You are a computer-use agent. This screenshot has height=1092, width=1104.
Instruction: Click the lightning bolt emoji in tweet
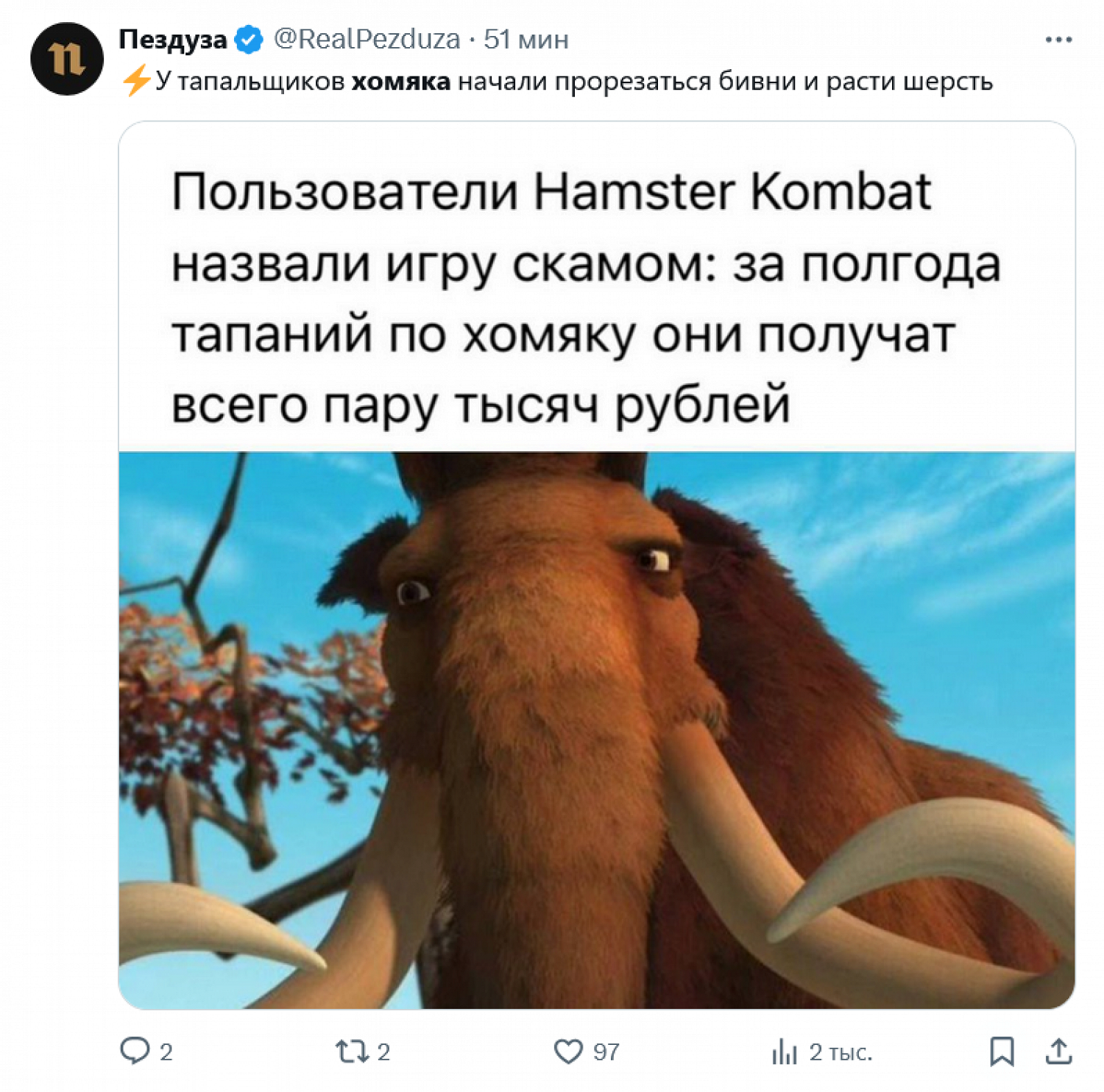(136, 80)
